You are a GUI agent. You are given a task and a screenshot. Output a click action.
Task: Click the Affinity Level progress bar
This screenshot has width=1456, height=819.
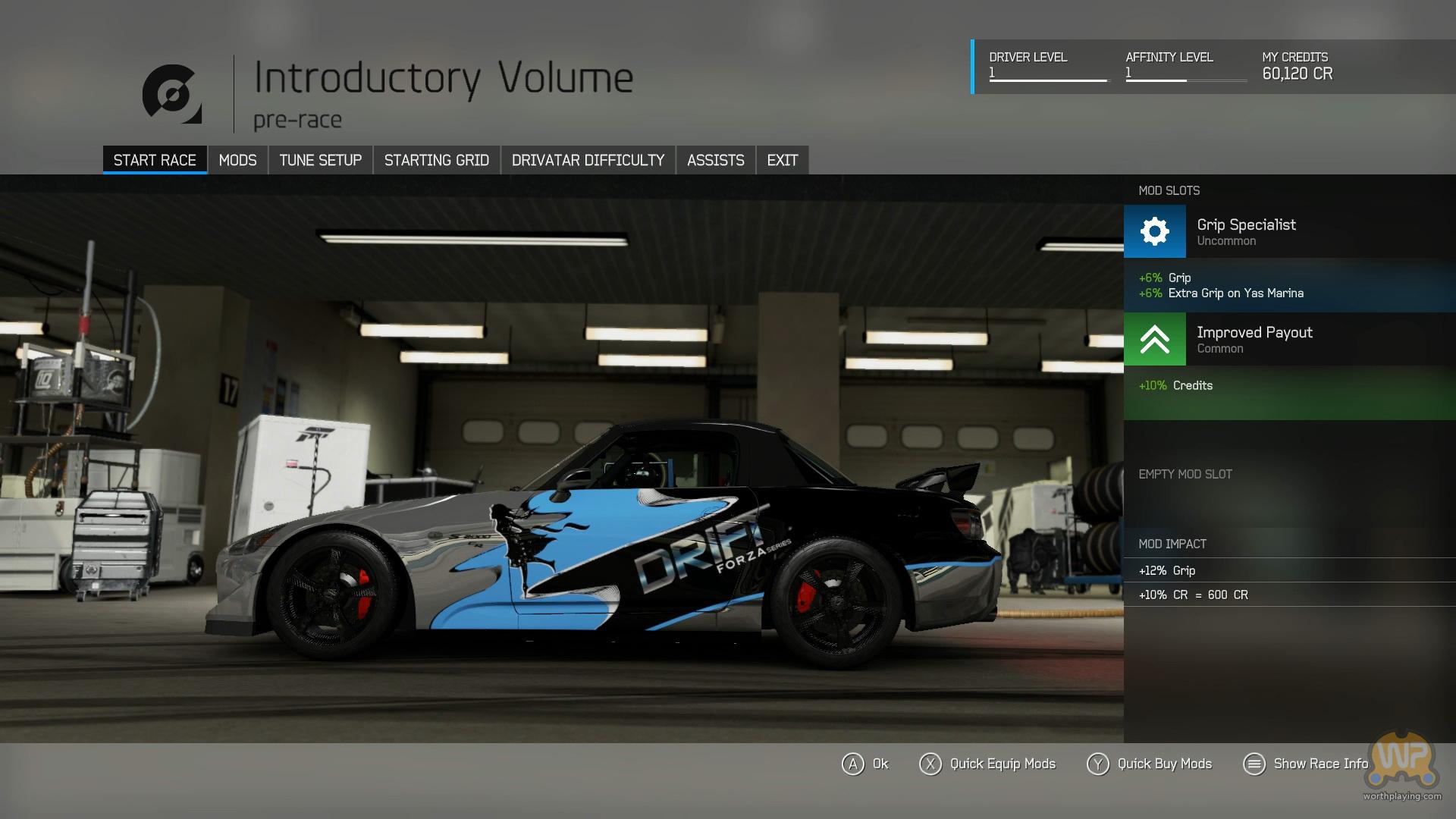tap(1185, 80)
